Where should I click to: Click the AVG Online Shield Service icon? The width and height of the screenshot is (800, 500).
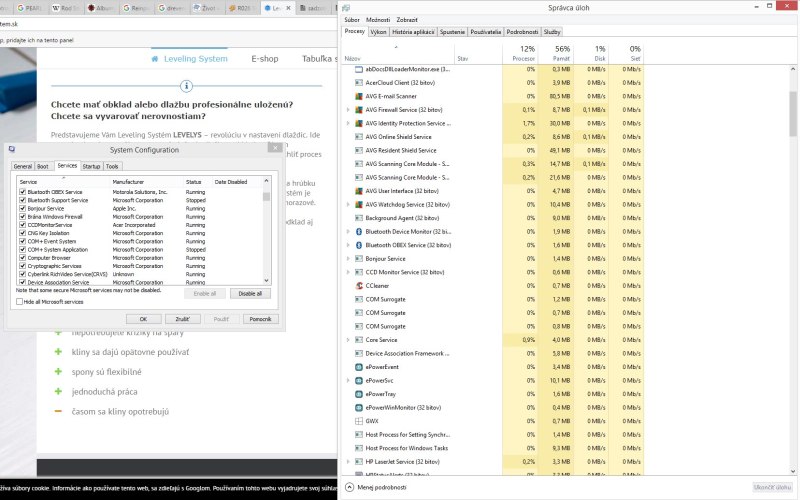tap(359, 137)
